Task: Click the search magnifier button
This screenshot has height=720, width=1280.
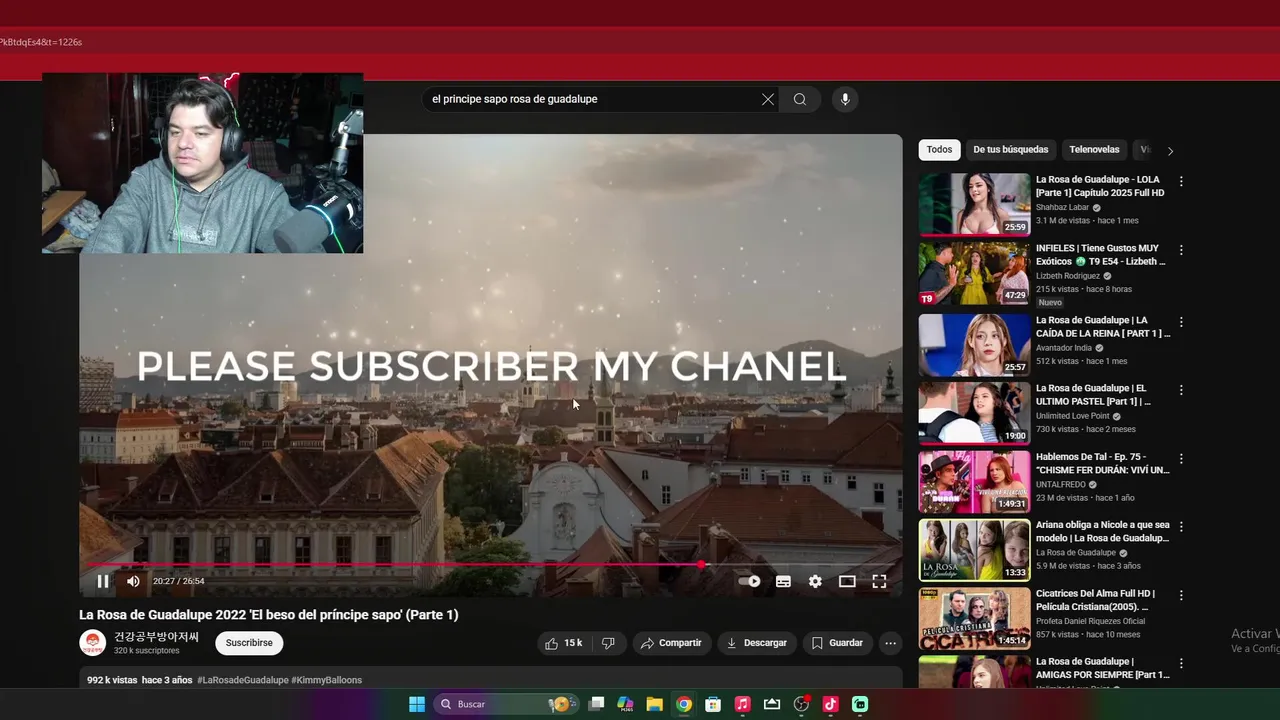Action: pyautogui.click(x=800, y=99)
